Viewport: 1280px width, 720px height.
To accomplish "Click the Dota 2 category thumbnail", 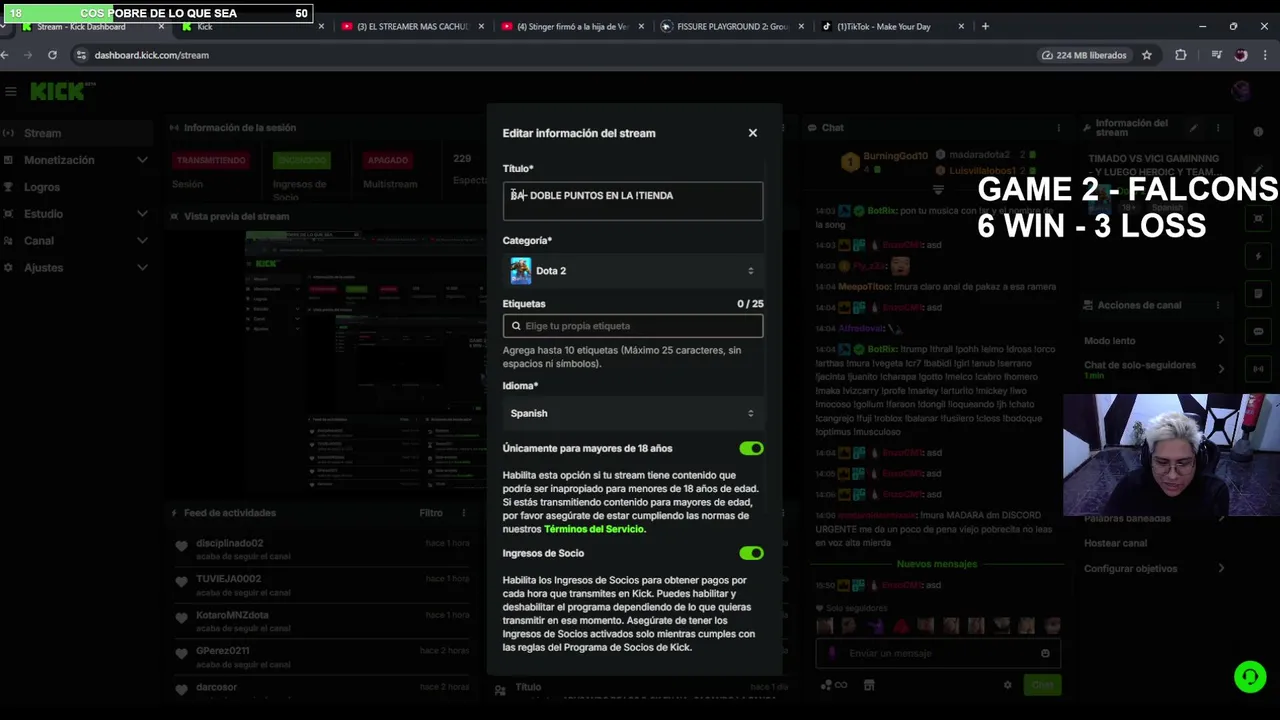I will click(521, 271).
